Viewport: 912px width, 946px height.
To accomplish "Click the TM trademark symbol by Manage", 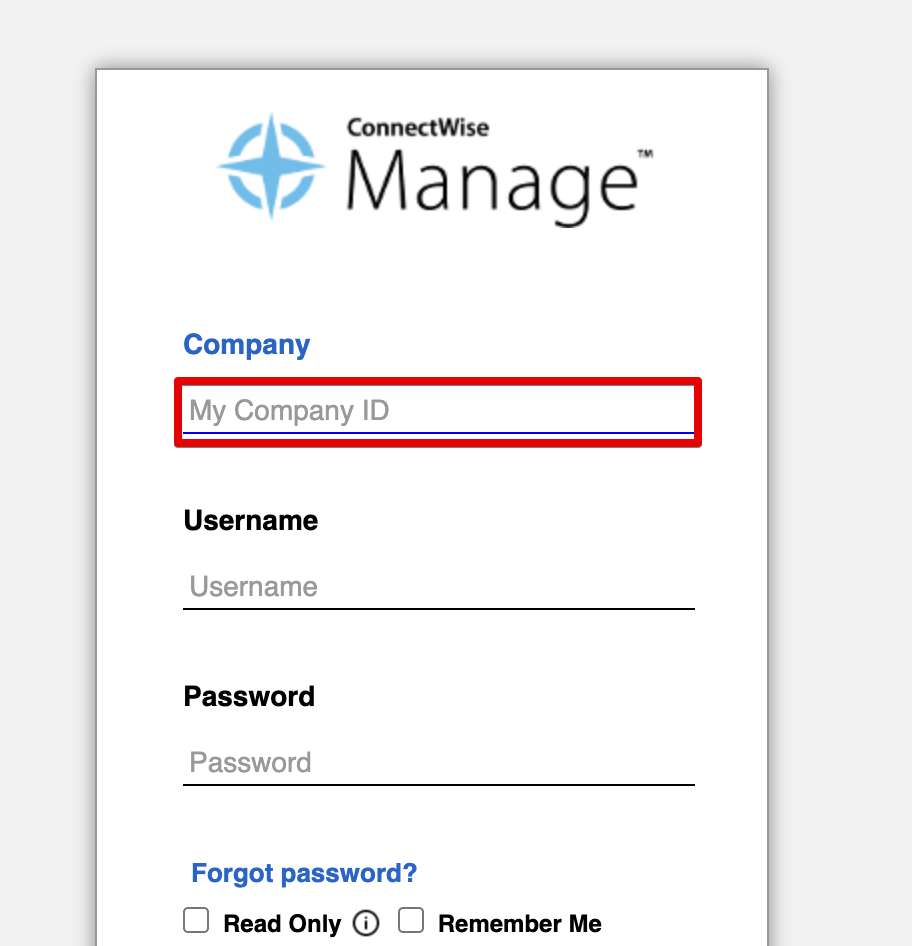I will (645, 155).
